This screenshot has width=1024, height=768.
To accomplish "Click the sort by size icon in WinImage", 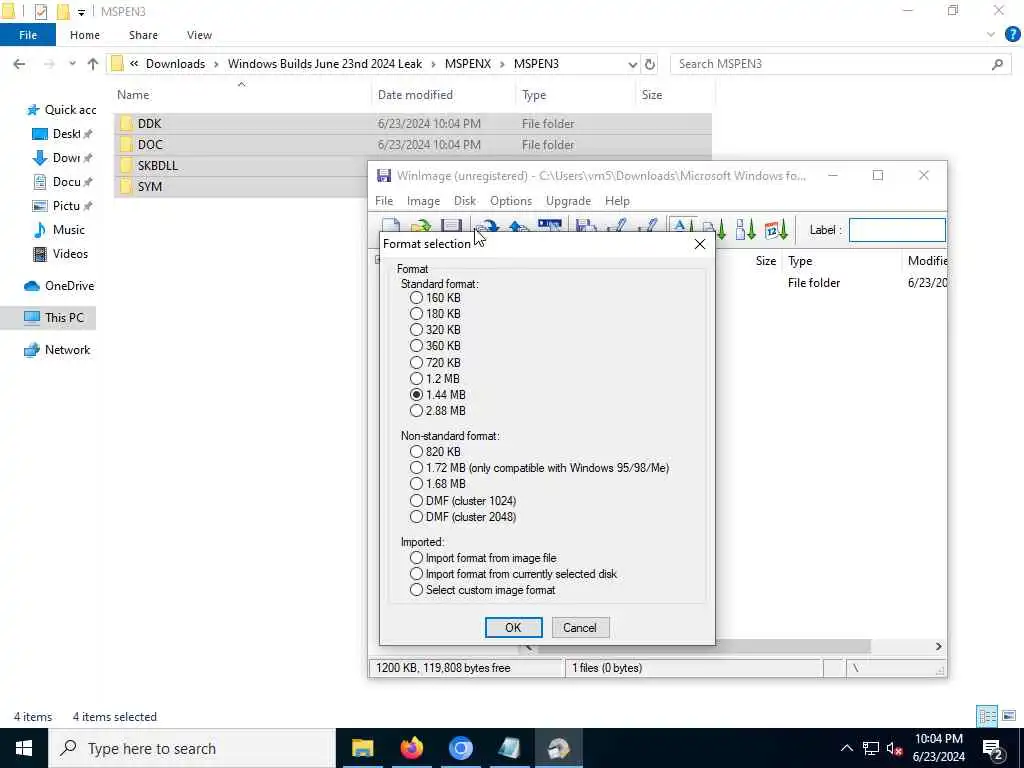I will pyautogui.click(x=746, y=229).
